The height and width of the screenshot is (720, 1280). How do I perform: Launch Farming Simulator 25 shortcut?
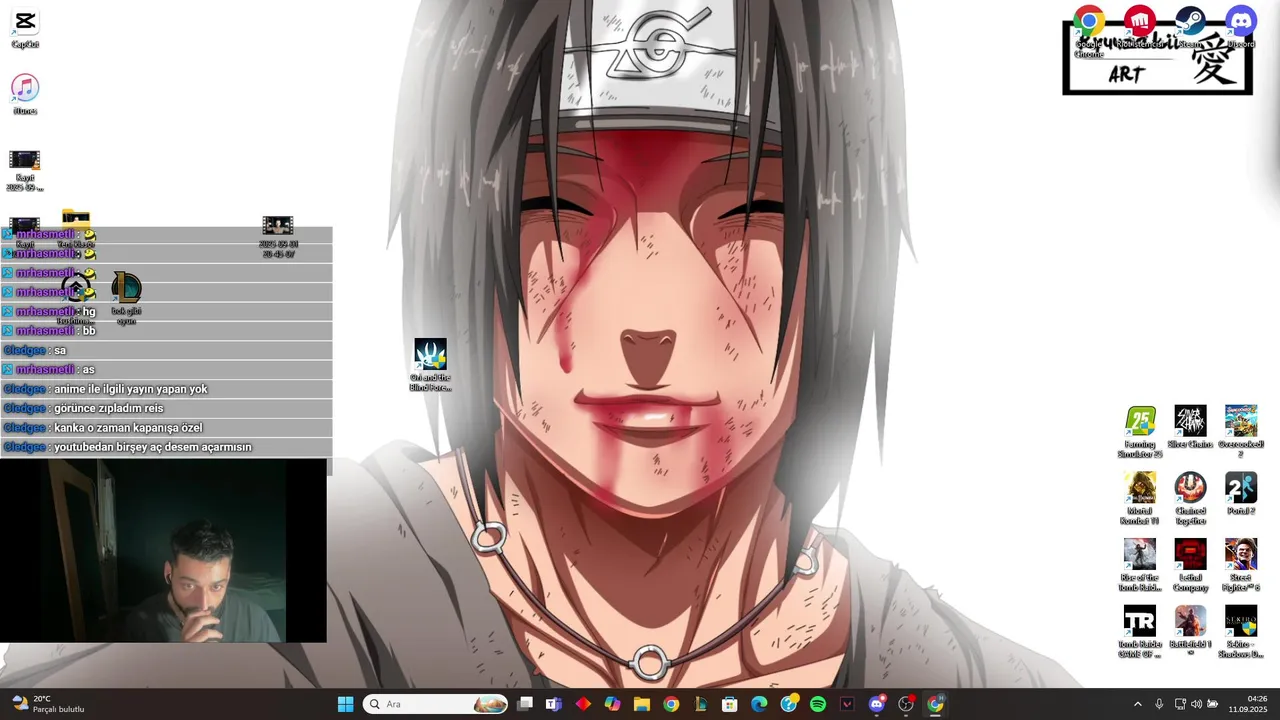tap(1140, 432)
